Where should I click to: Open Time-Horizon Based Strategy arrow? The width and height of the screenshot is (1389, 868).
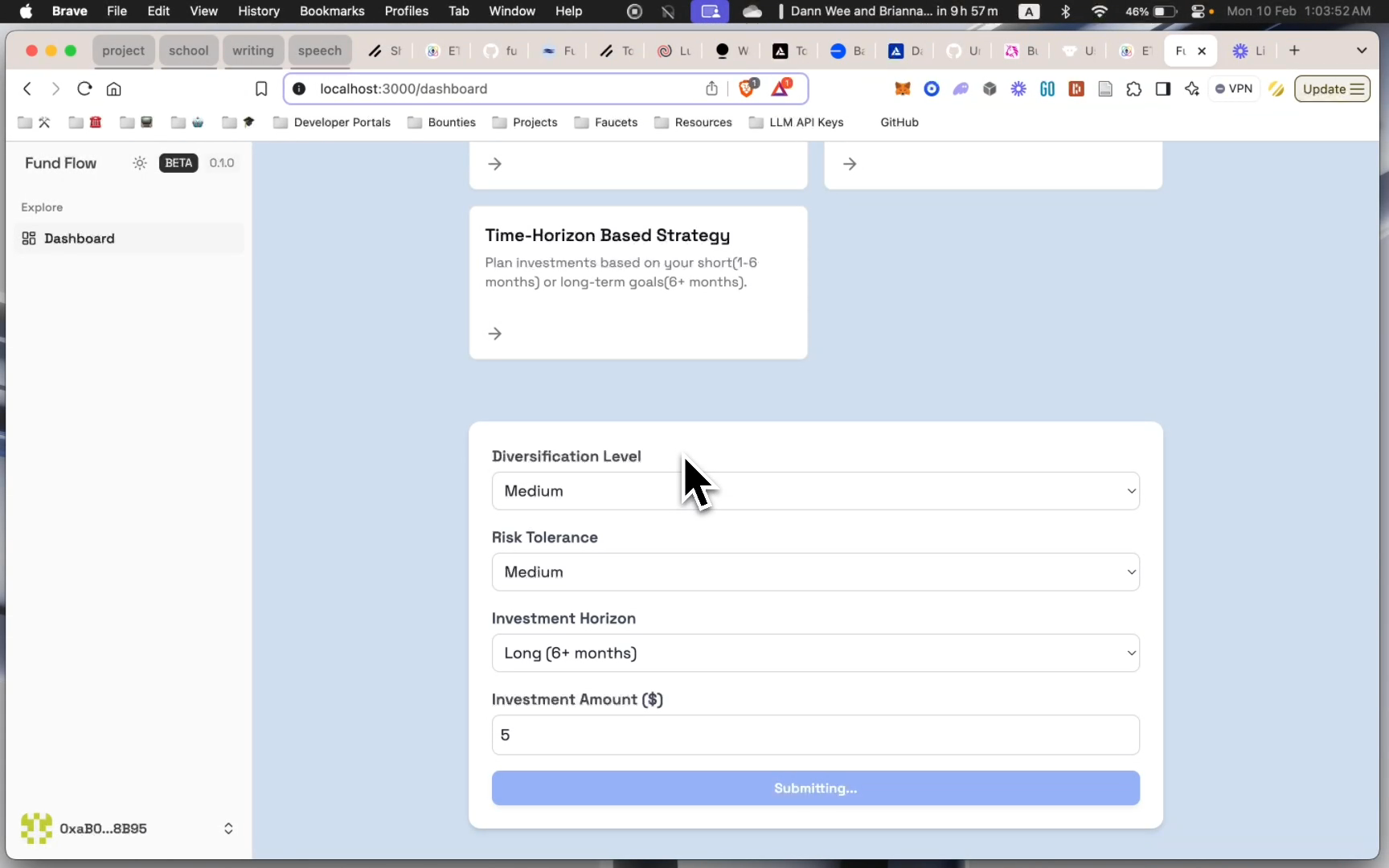point(495,334)
